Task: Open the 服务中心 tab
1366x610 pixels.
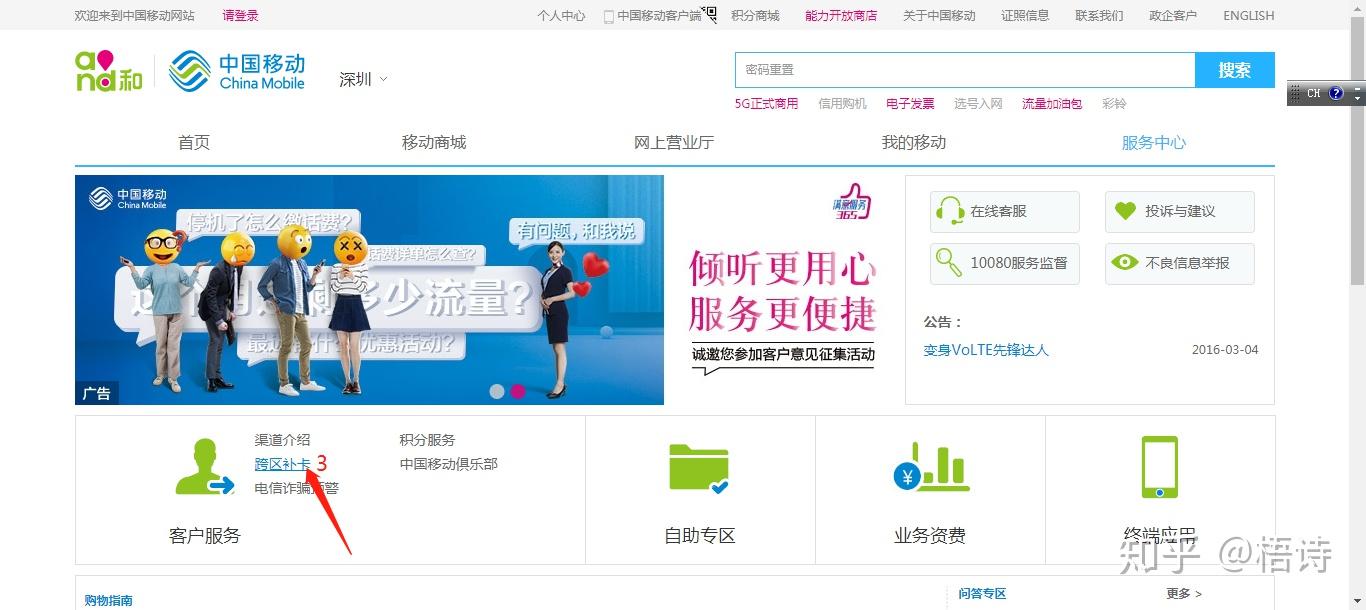Action: (1154, 142)
